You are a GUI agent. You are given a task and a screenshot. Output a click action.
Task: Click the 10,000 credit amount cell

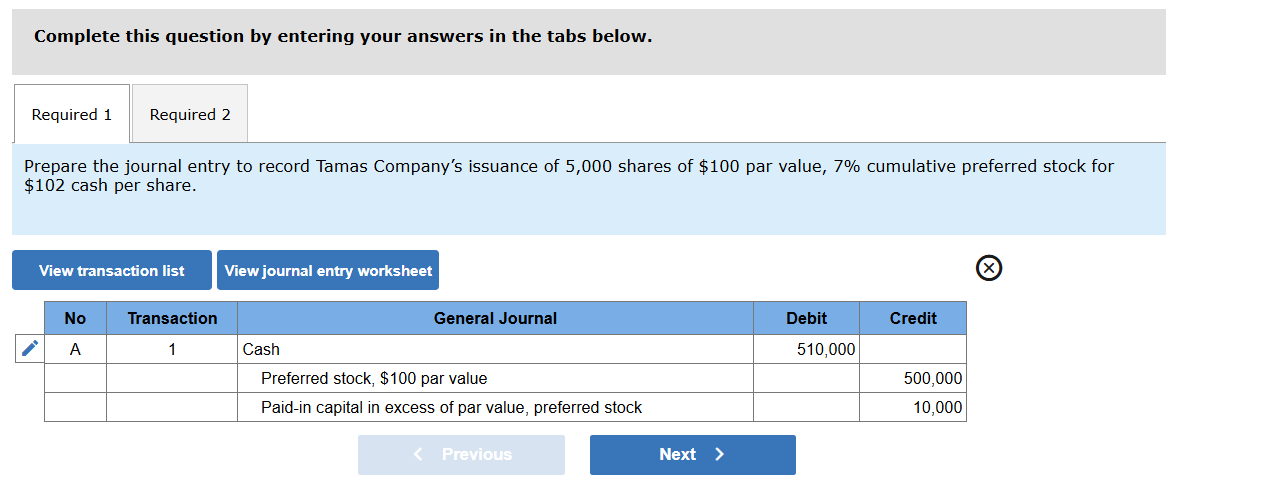913,407
